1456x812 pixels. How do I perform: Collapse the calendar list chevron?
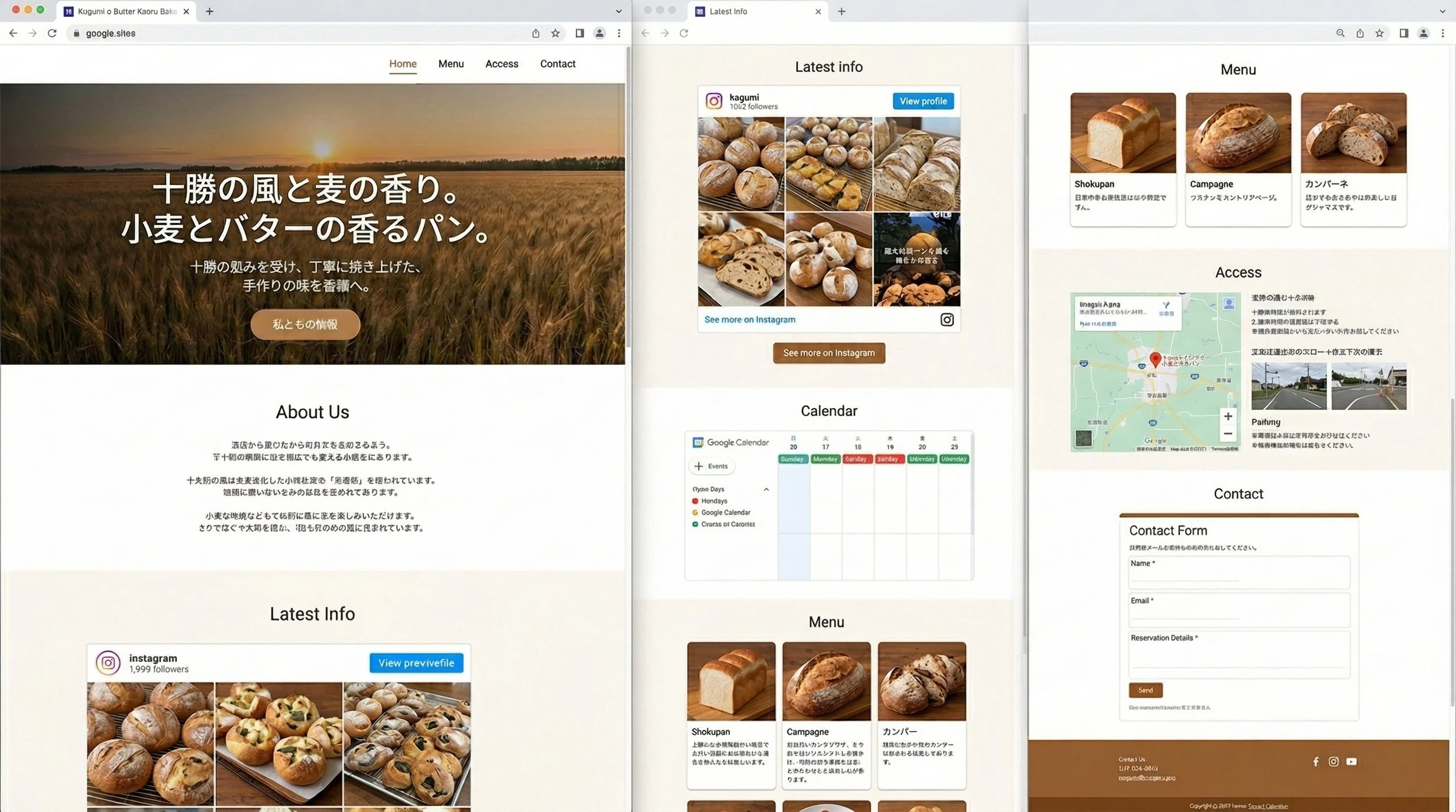(x=766, y=489)
